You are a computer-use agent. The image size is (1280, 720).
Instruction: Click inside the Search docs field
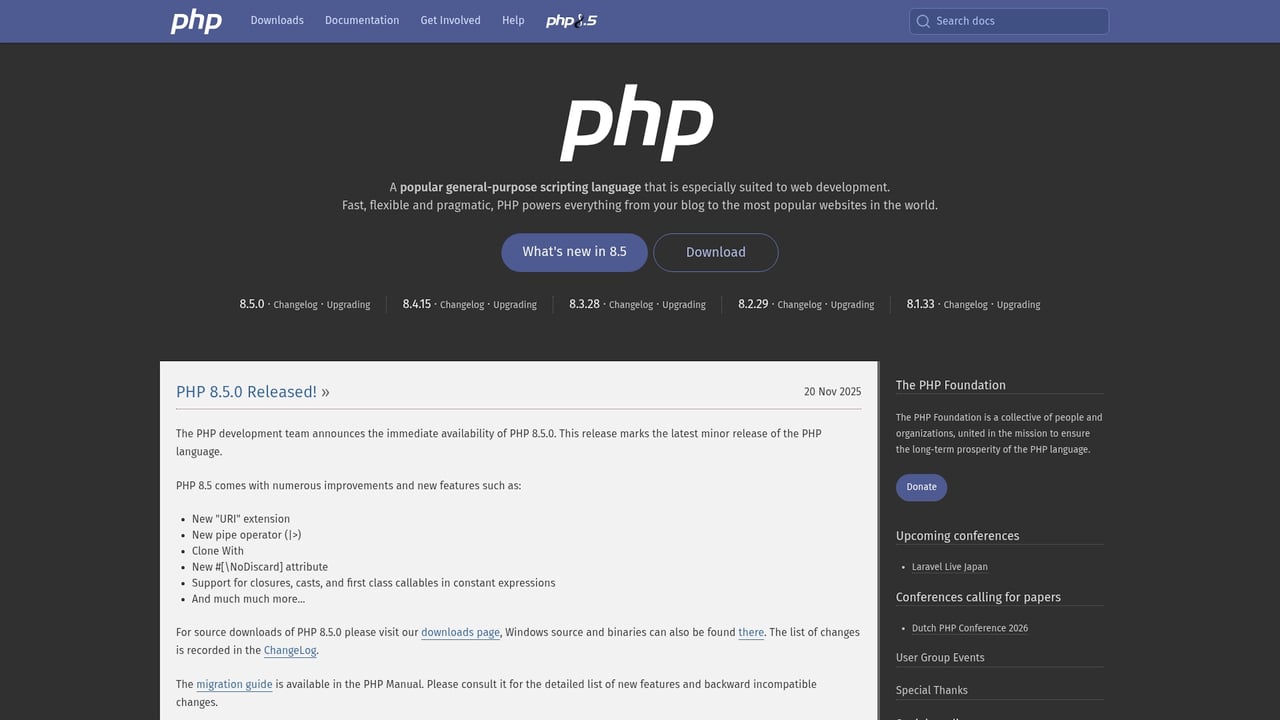[1008, 21]
